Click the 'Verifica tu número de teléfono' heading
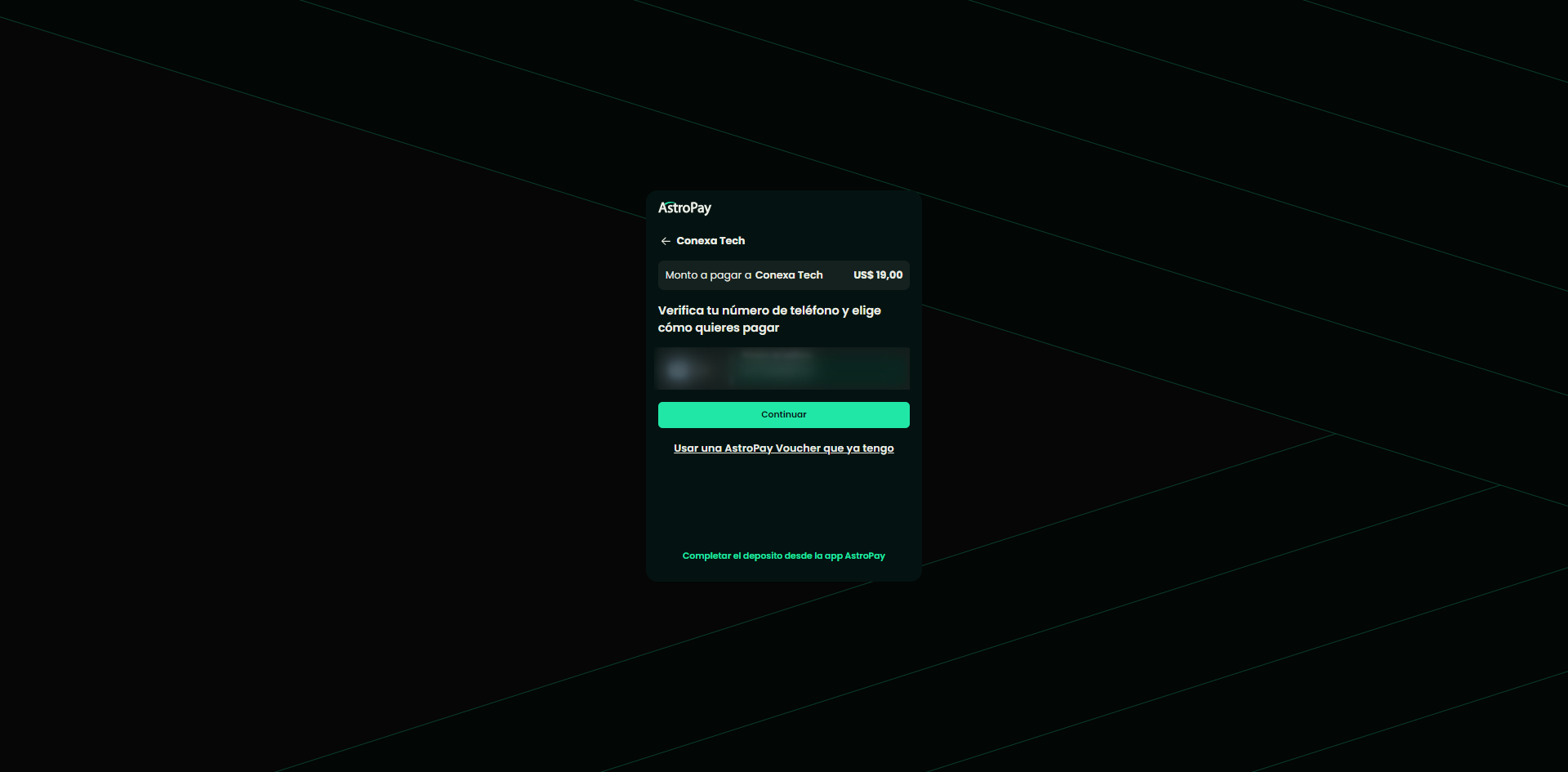 769,319
